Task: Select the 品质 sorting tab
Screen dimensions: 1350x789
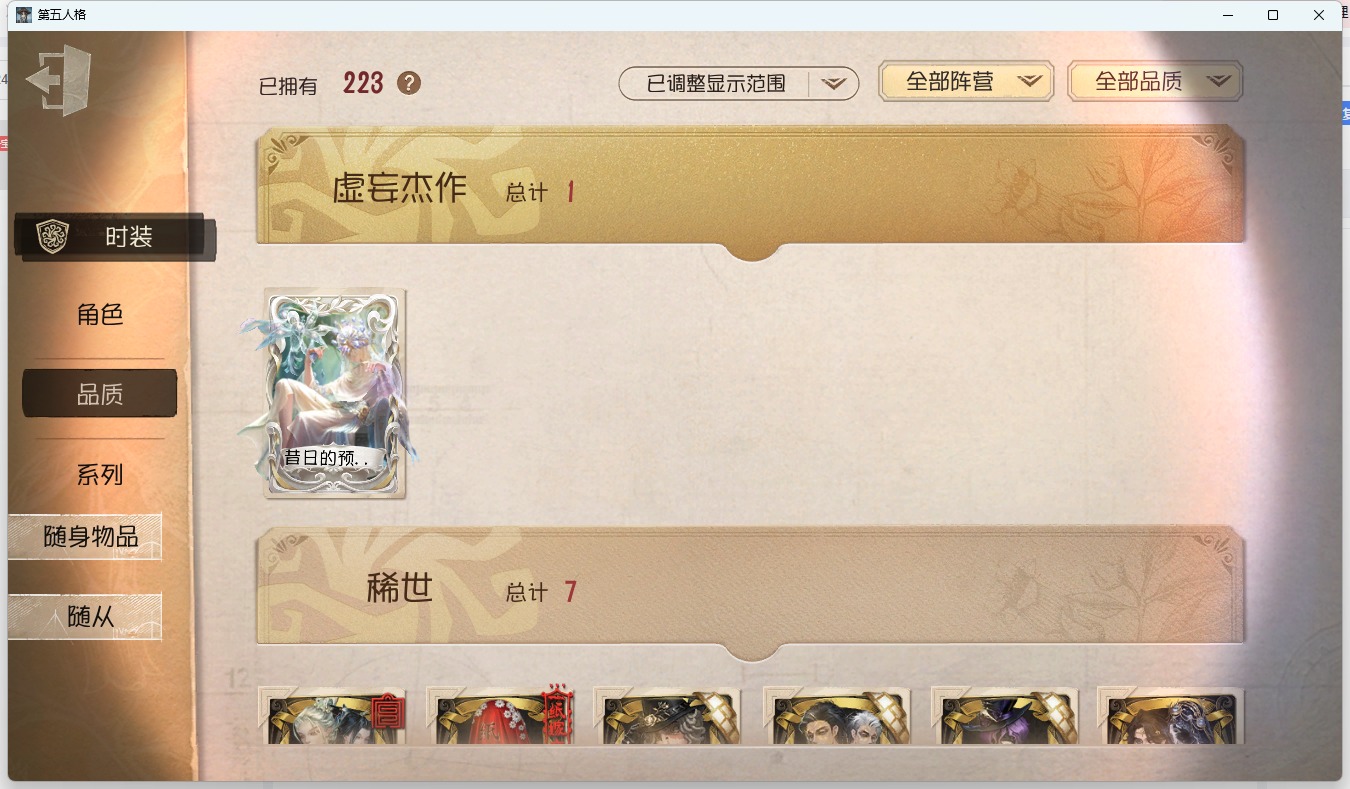Action: 100,394
